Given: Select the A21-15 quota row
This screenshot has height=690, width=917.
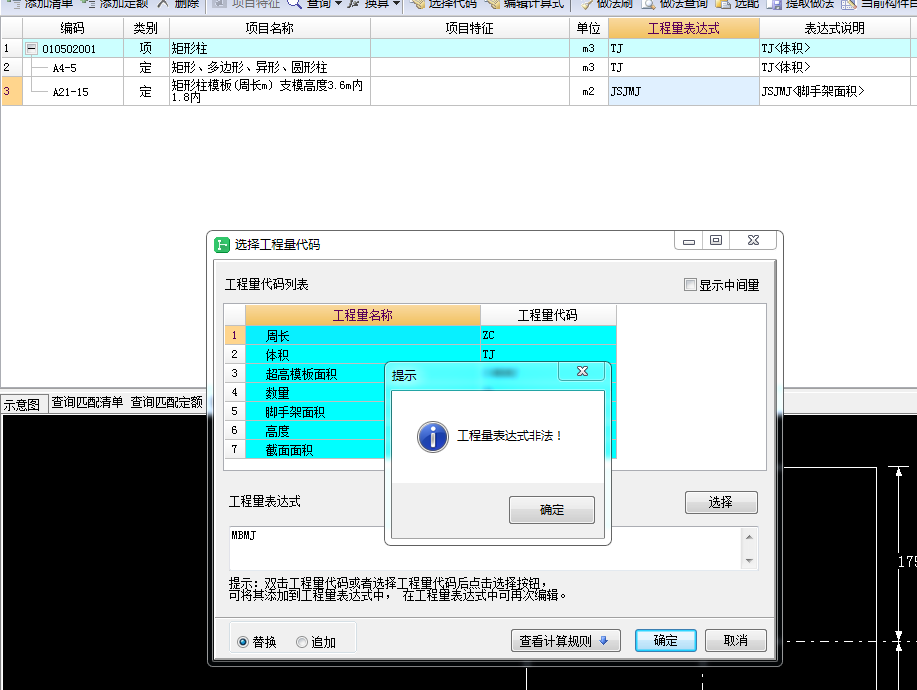Looking at the screenshot, I should click(x=456, y=91).
